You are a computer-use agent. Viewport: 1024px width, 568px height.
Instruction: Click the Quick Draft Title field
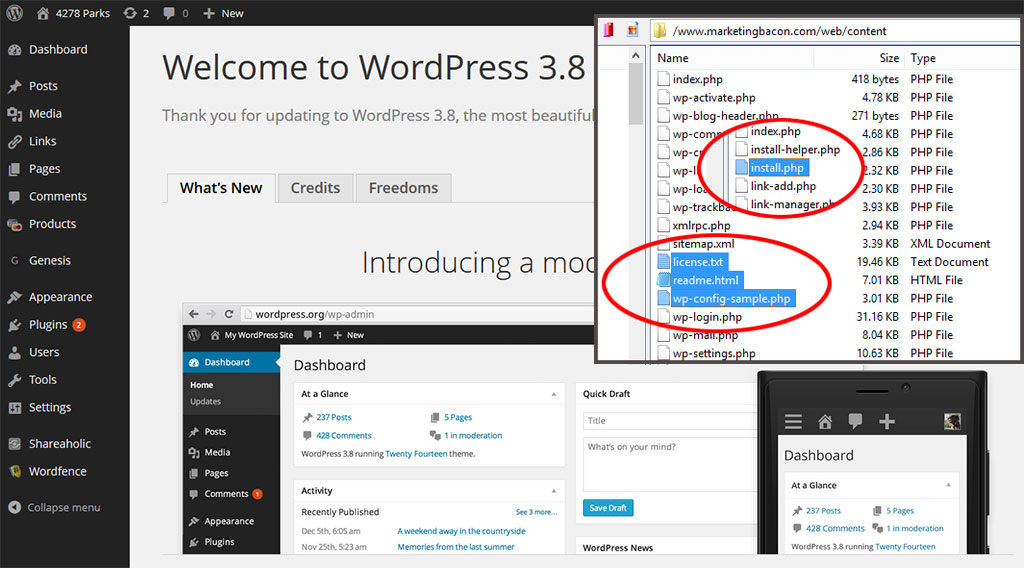pyautogui.click(x=669, y=420)
